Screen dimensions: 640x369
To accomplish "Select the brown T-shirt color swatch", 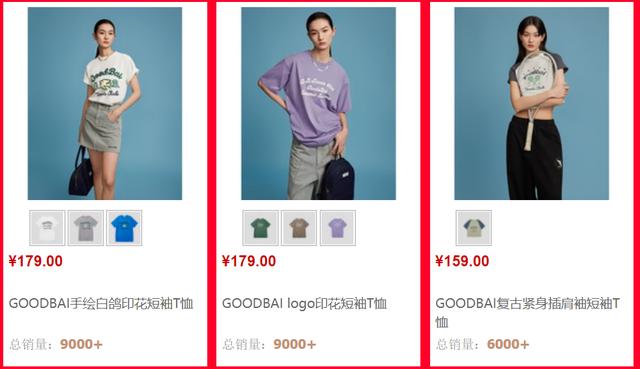I will (299, 228).
